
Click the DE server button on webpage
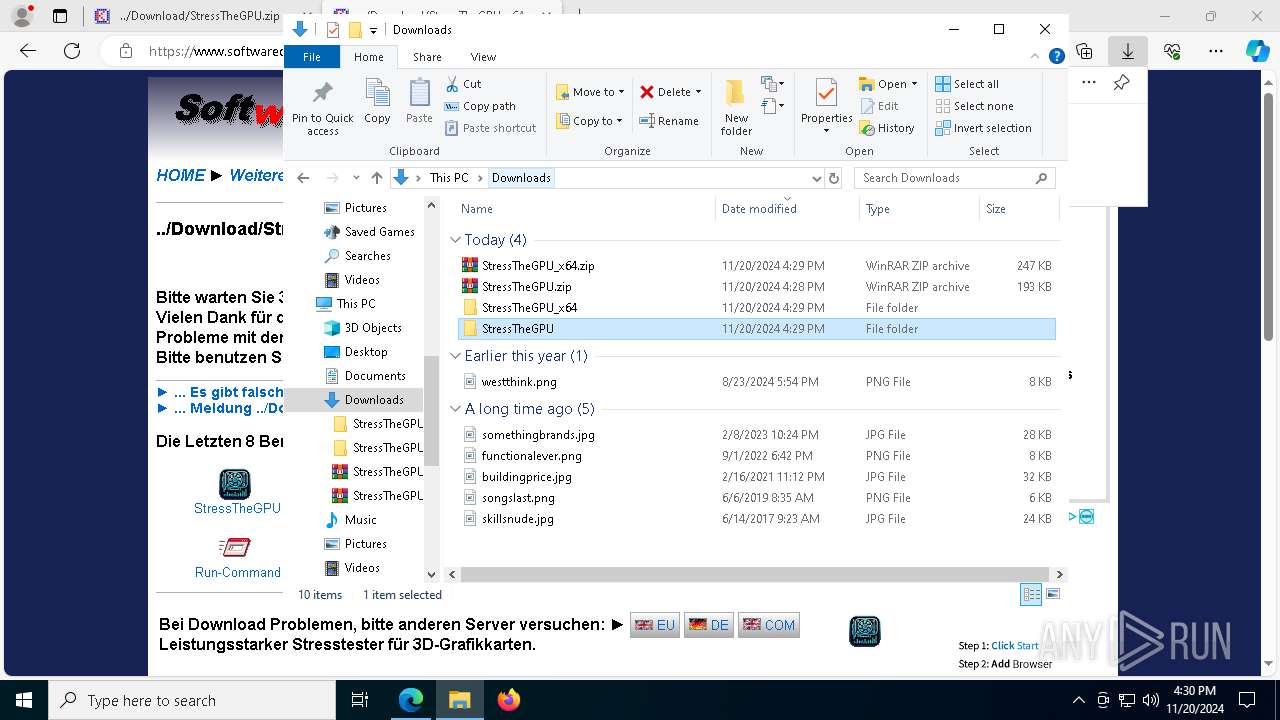[709, 625]
